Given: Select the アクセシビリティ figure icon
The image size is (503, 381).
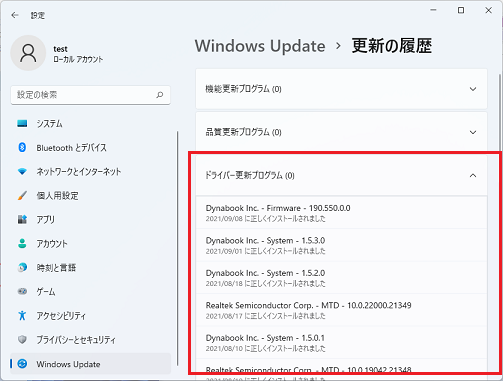Looking at the screenshot, I should click(x=22, y=315).
